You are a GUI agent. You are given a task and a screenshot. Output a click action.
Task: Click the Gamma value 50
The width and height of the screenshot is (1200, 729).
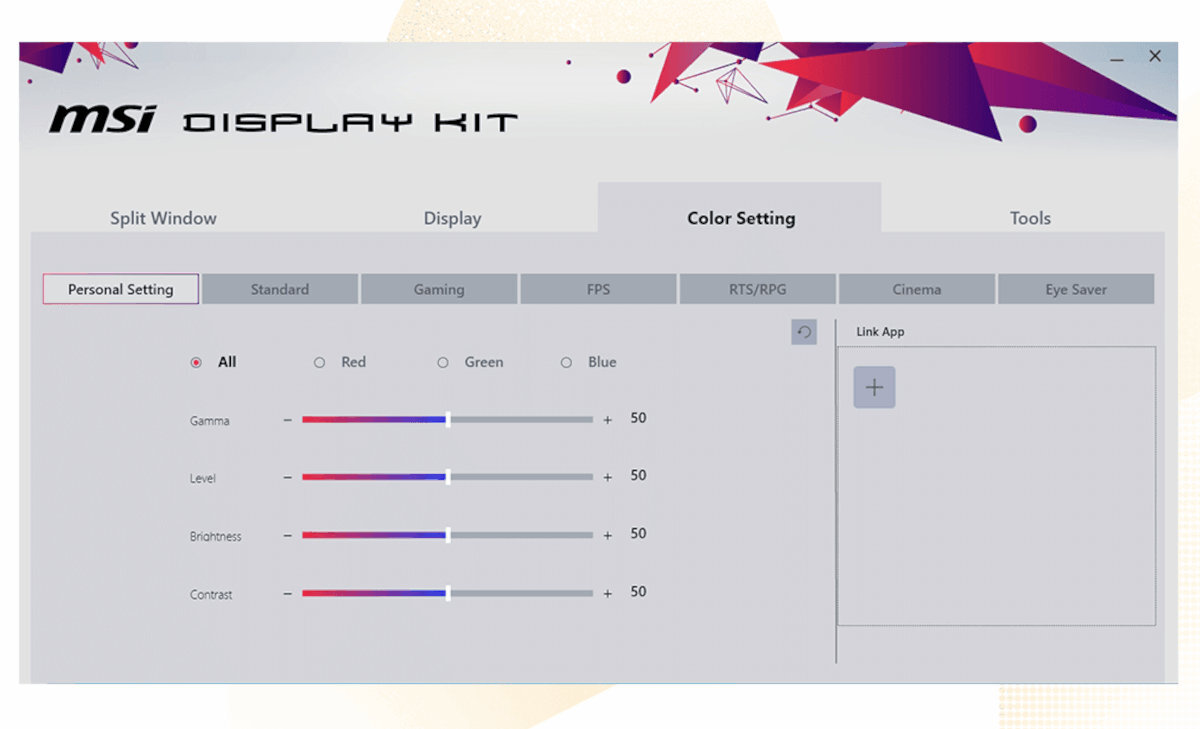pyautogui.click(x=638, y=418)
